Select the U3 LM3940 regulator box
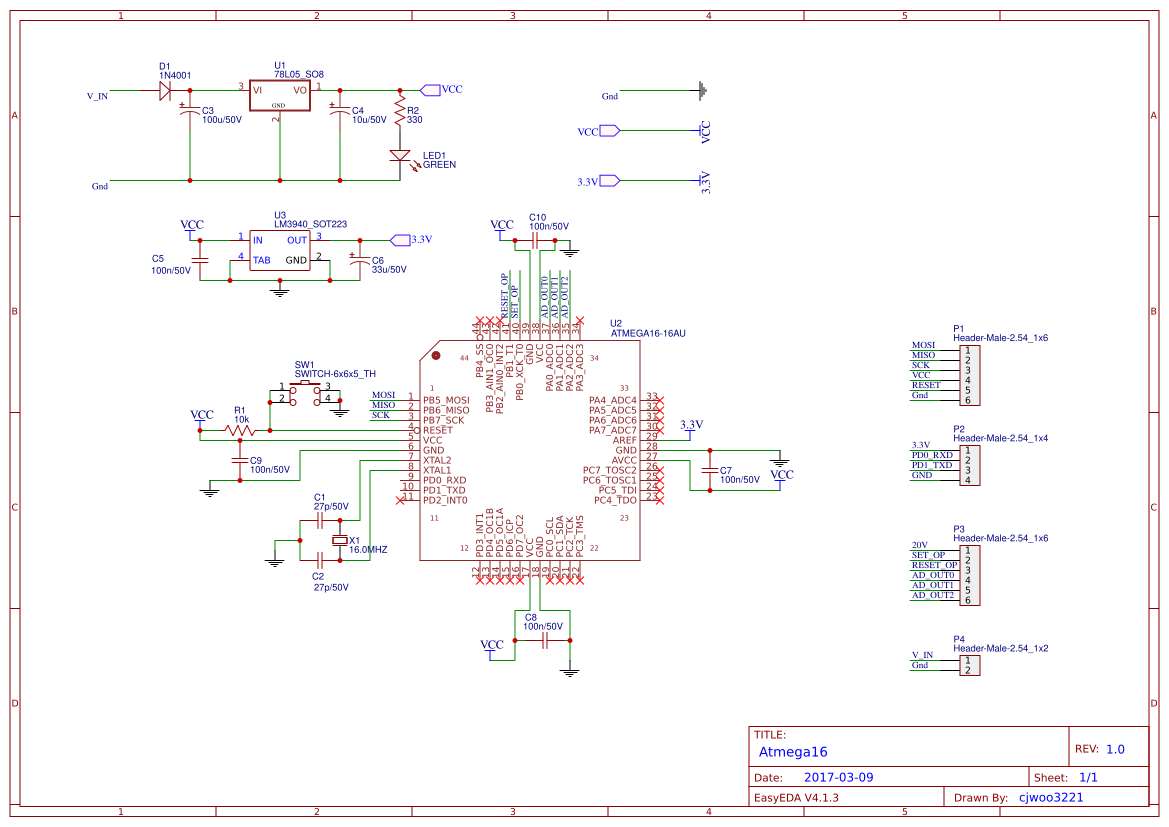 point(280,251)
